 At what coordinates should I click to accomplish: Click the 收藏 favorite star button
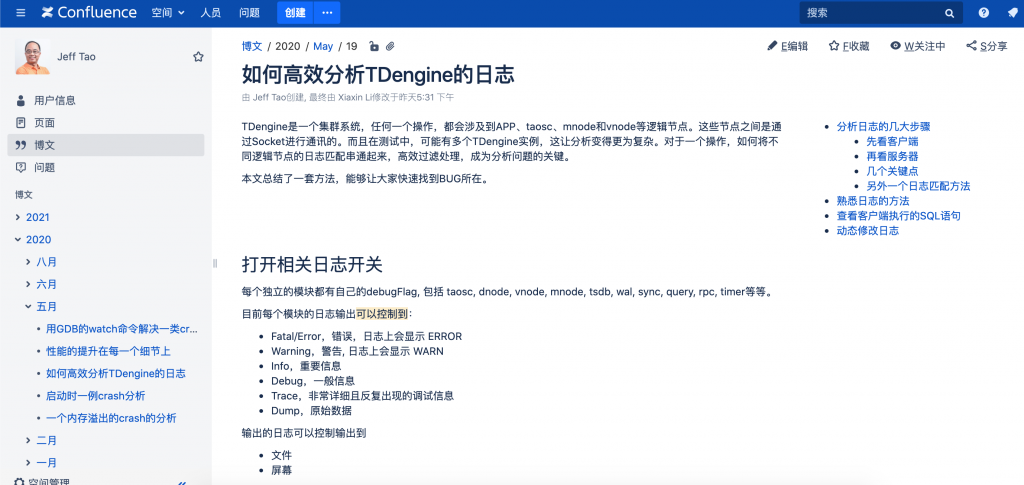point(849,46)
